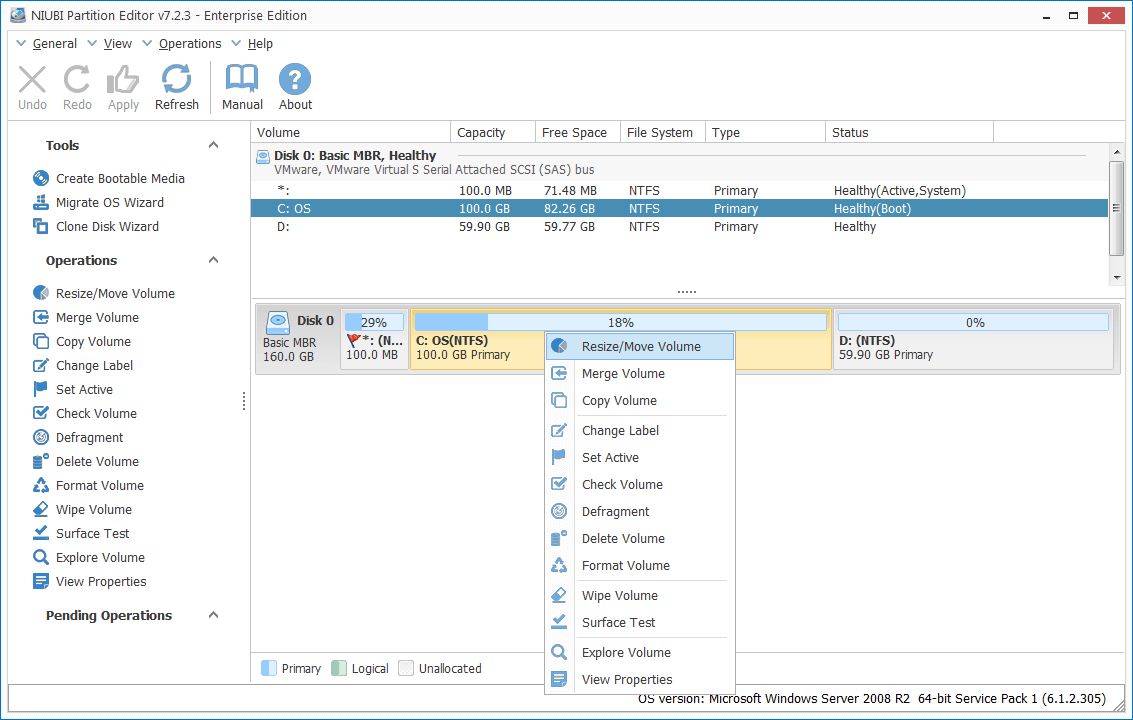1133x720 pixels.
Task: Select the 100.0 MB system partition block
Action: [x=374, y=340]
